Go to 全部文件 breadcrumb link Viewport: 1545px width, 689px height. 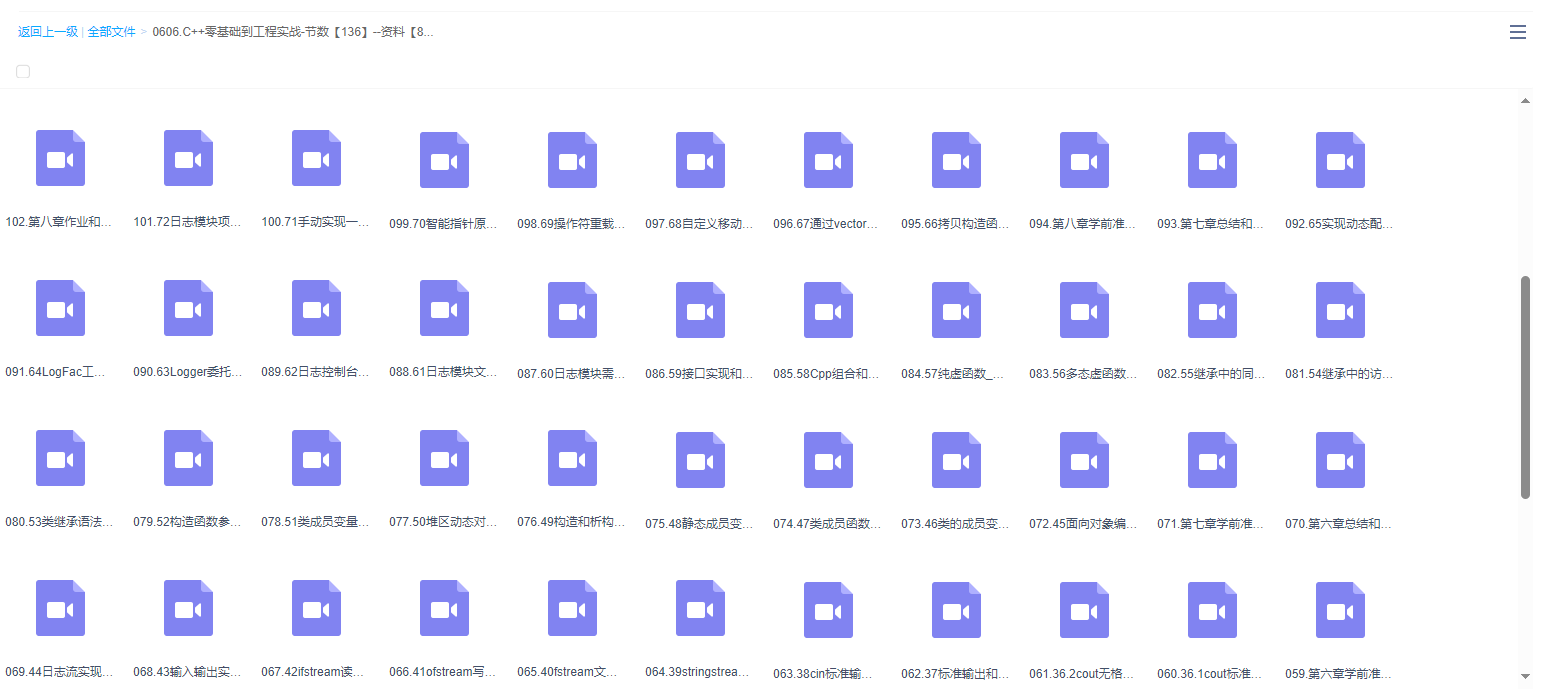pyautogui.click(x=111, y=32)
